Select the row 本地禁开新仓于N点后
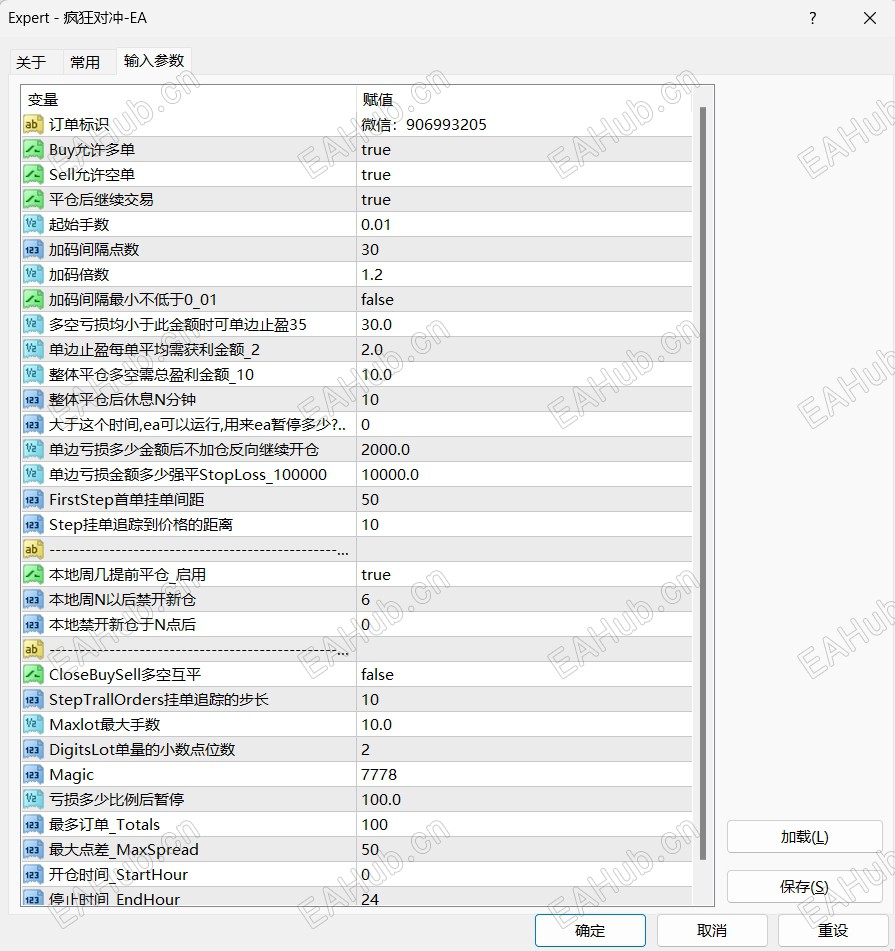 [x=357, y=624]
